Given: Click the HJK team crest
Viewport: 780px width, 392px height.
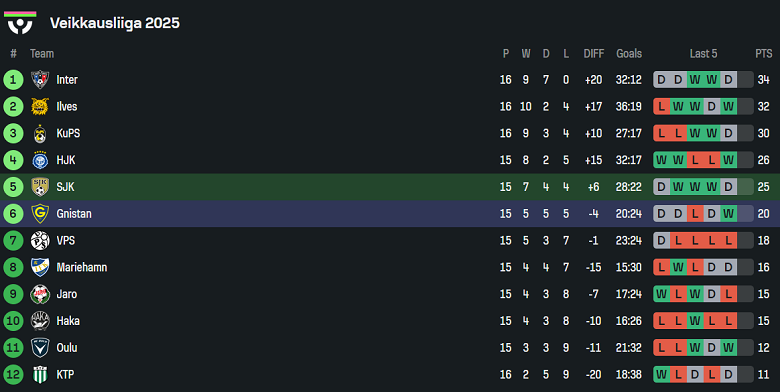Looking at the screenshot, I should [40, 160].
